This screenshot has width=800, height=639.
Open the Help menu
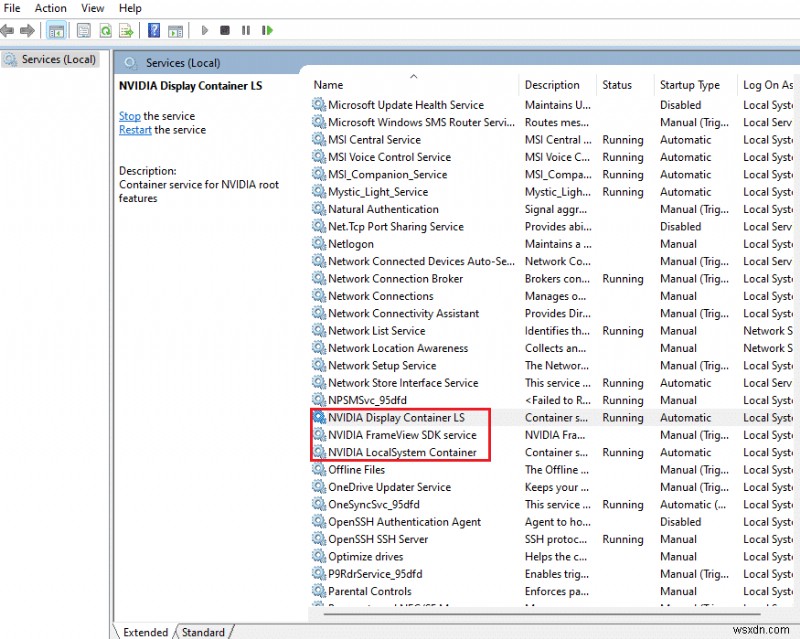130,8
